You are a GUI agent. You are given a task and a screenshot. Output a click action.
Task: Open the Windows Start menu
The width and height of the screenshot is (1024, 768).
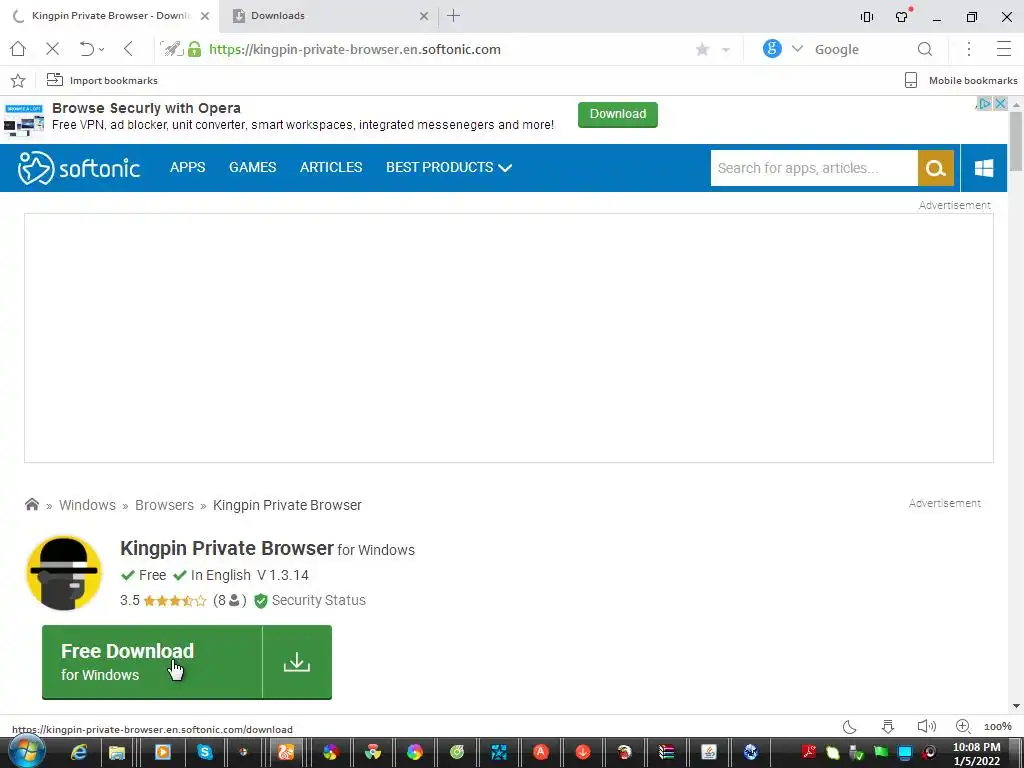click(x=27, y=752)
